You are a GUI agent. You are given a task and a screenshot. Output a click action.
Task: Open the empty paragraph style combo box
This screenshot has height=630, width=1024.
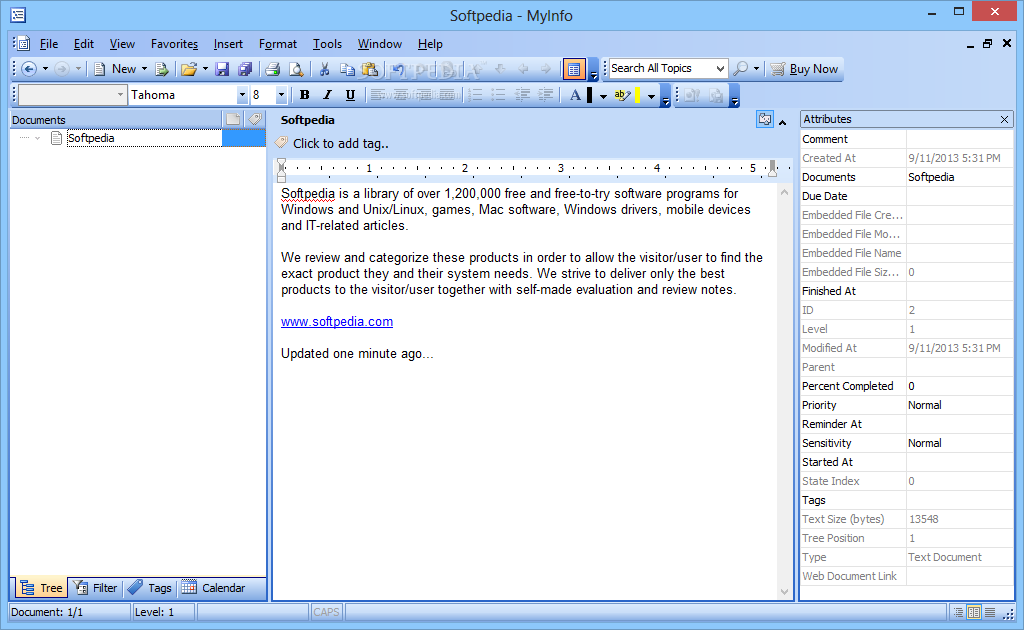tap(72, 95)
